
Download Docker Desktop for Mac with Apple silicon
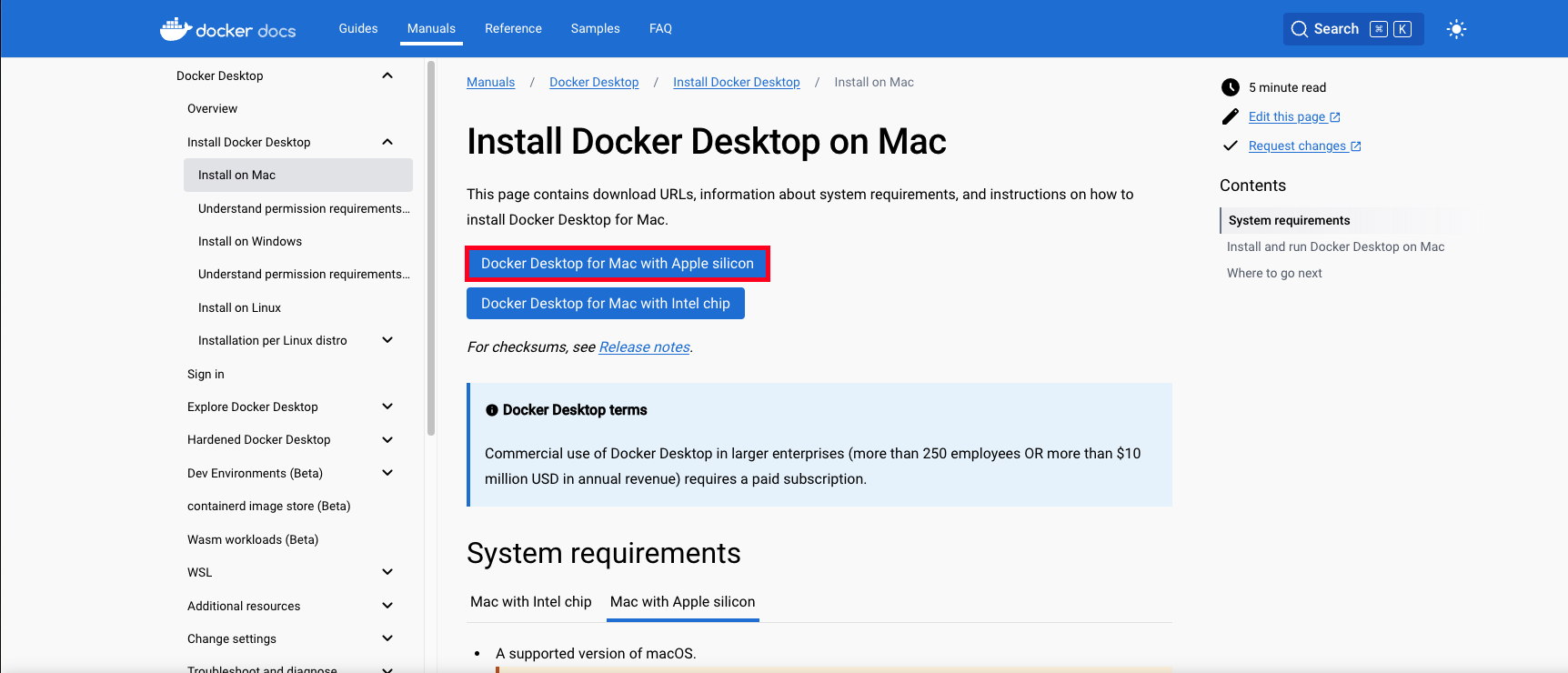pos(618,264)
